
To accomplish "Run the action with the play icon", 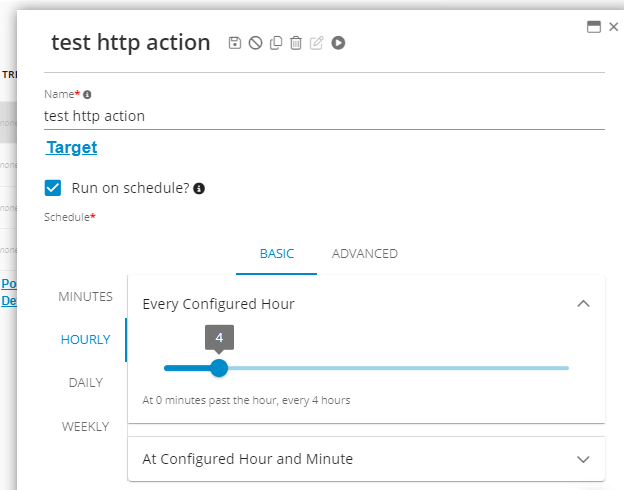I will (x=339, y=43).
